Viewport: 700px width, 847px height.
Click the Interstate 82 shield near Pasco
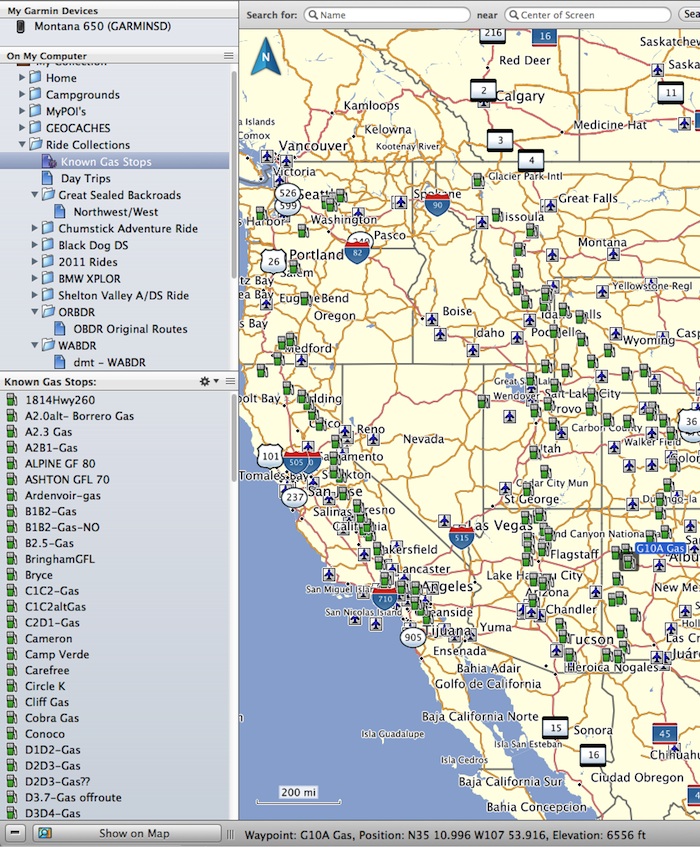pyautogui.click(x=357, y=253)
